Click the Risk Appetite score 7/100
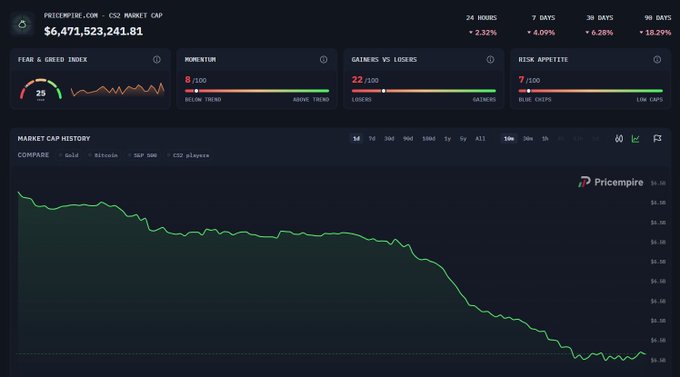The width and height of the screenshot is (680, 377). 529,80
